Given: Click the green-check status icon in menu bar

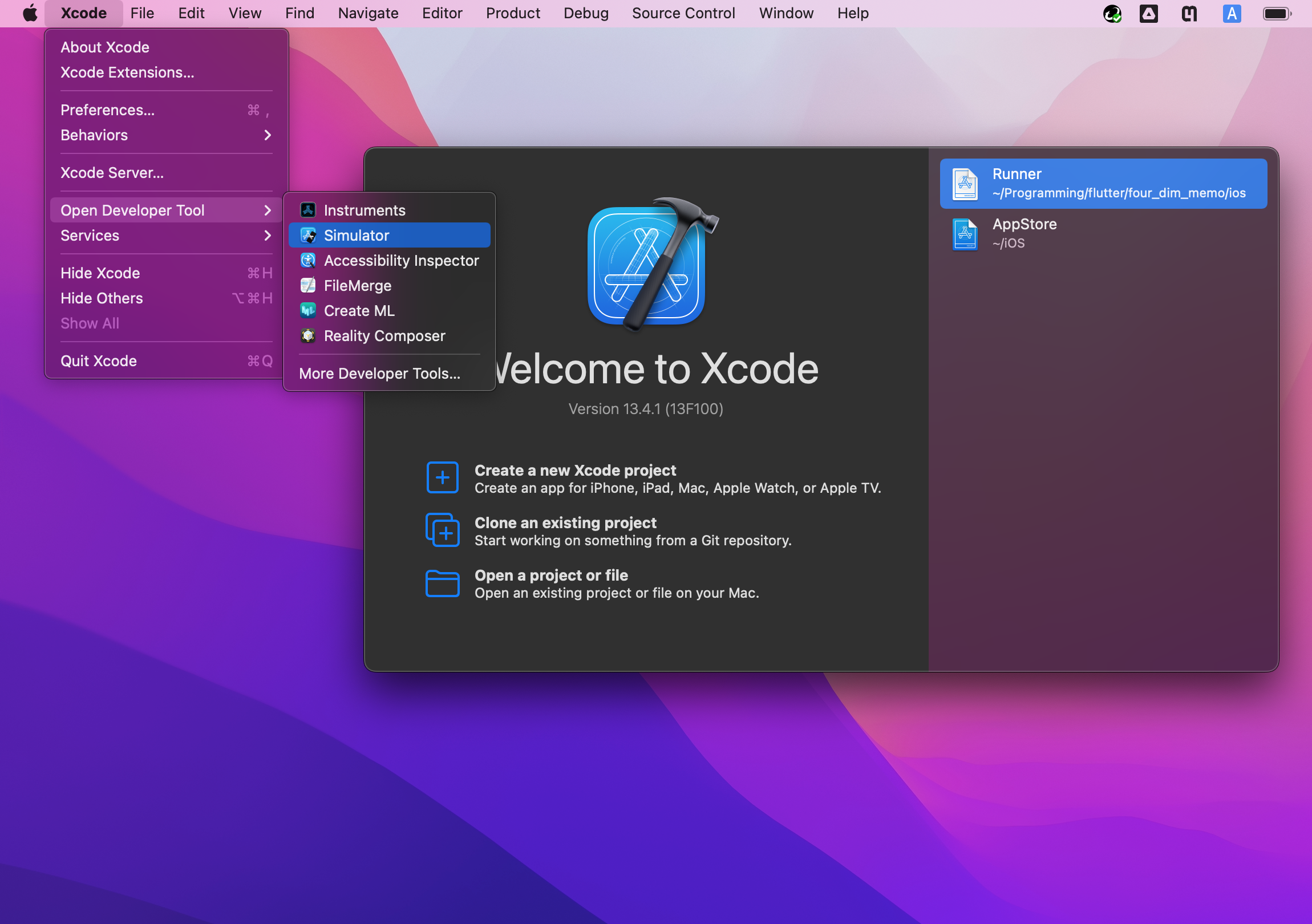Looking at the screenshot, I should [x=1112, y=13].
